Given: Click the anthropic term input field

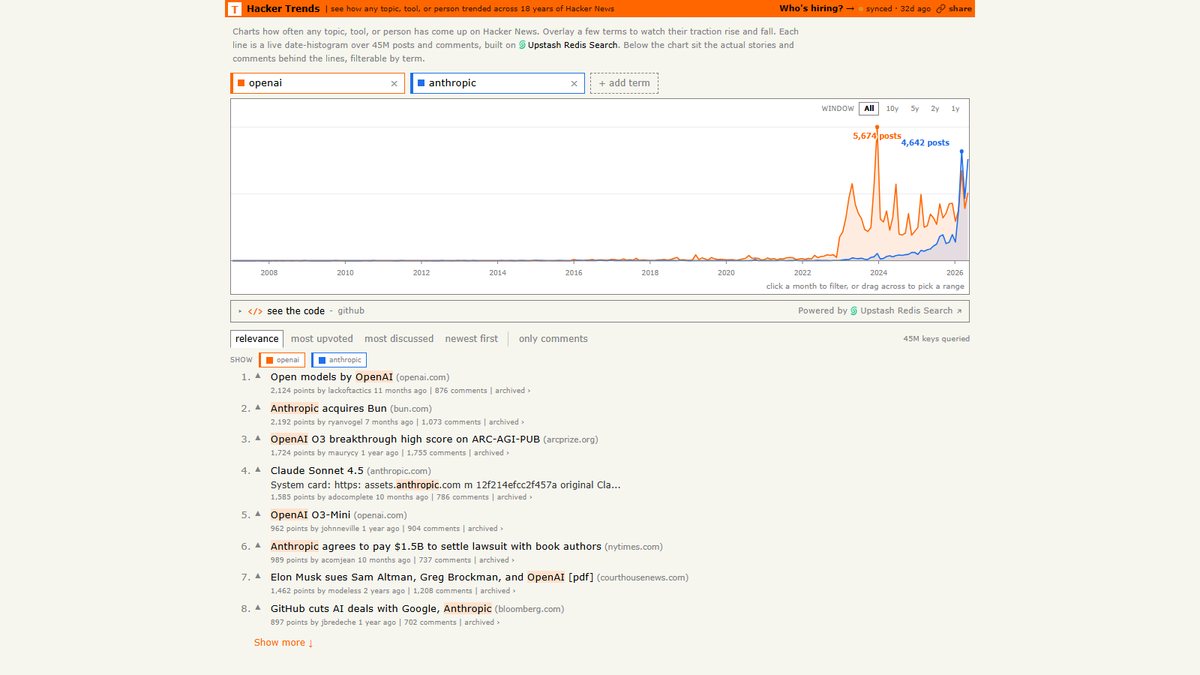Looking at the screenshot, I should [x=496, y=83].
